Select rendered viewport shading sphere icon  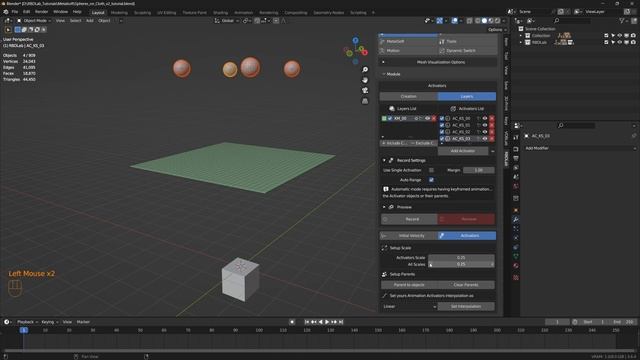(497, 20)
